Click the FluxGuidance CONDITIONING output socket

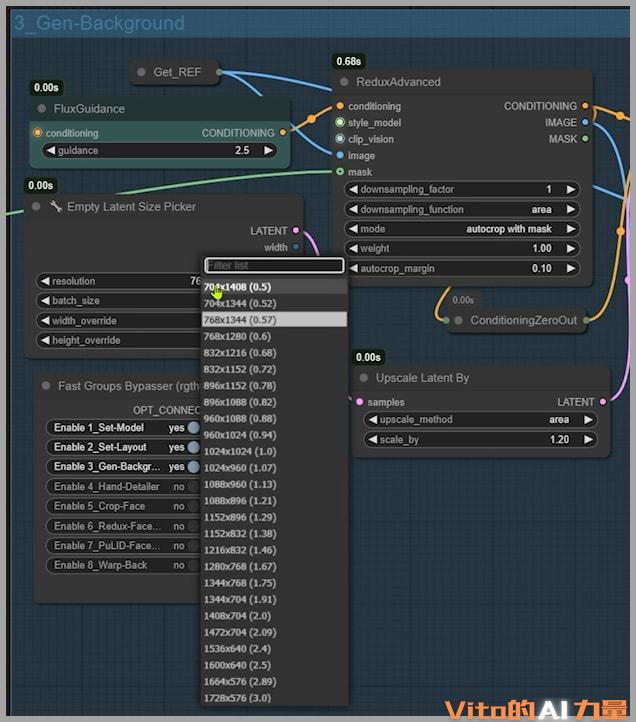[283, 133]
